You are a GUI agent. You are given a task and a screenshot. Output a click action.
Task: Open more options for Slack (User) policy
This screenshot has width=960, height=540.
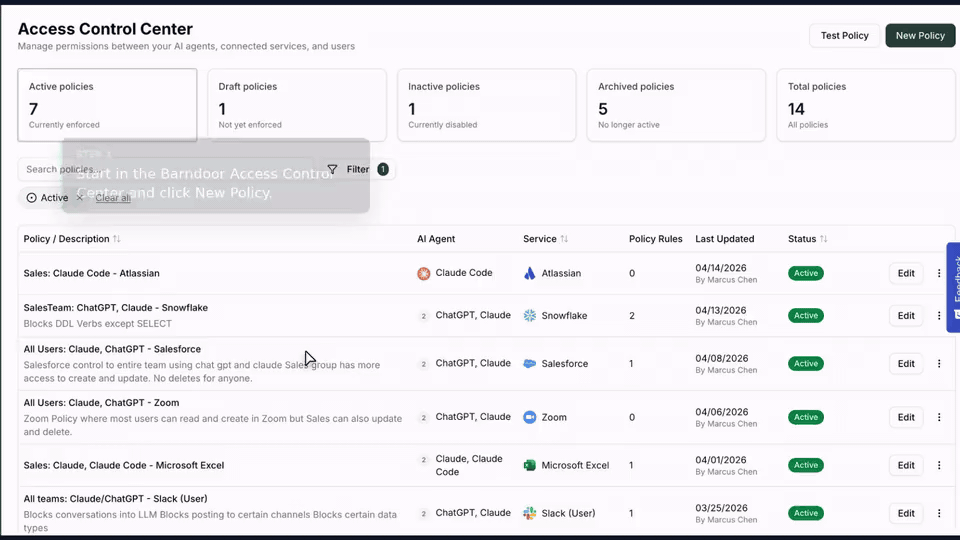point(939,513)
